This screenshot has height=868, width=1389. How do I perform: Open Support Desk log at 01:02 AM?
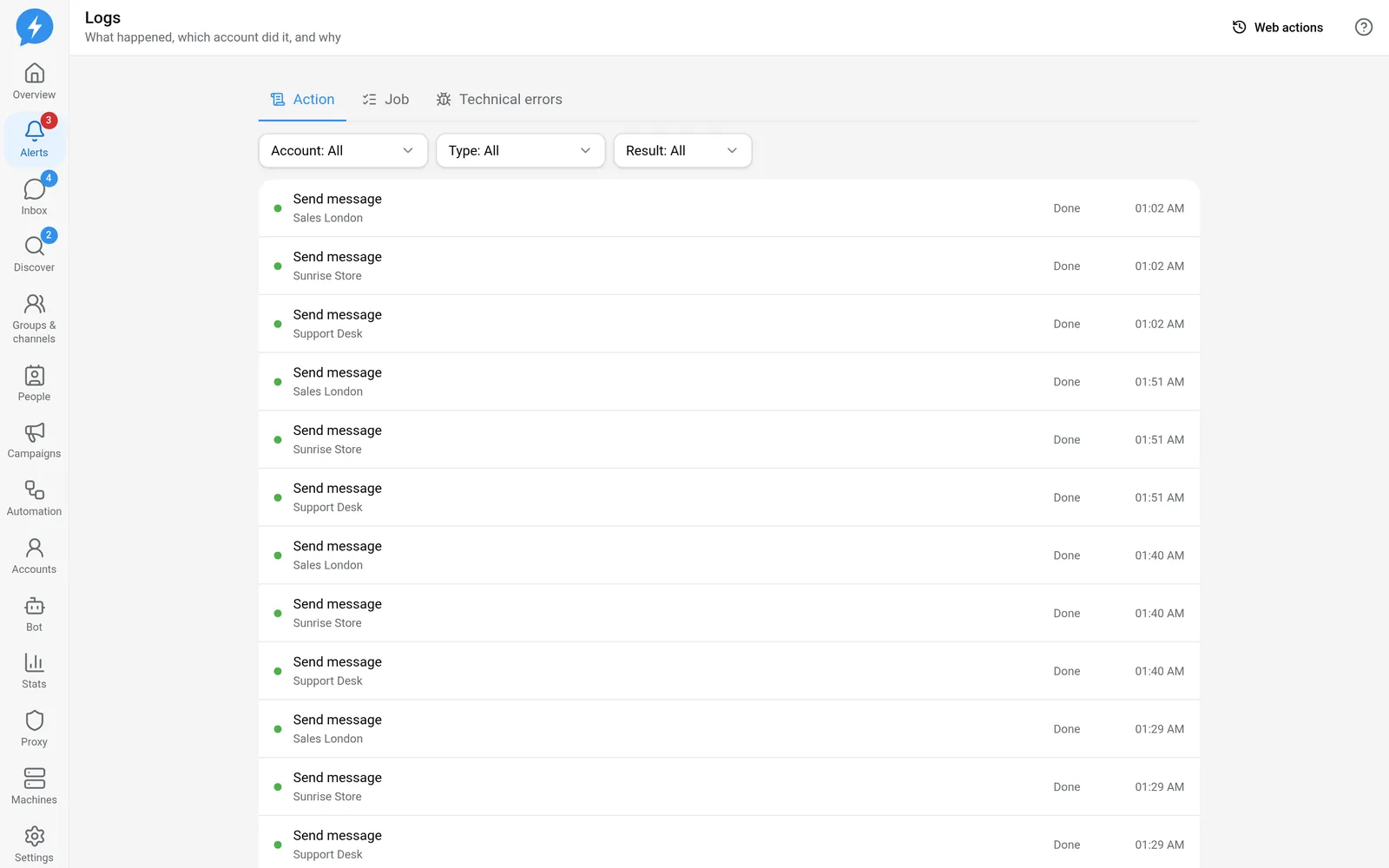(x=729, y=324)
